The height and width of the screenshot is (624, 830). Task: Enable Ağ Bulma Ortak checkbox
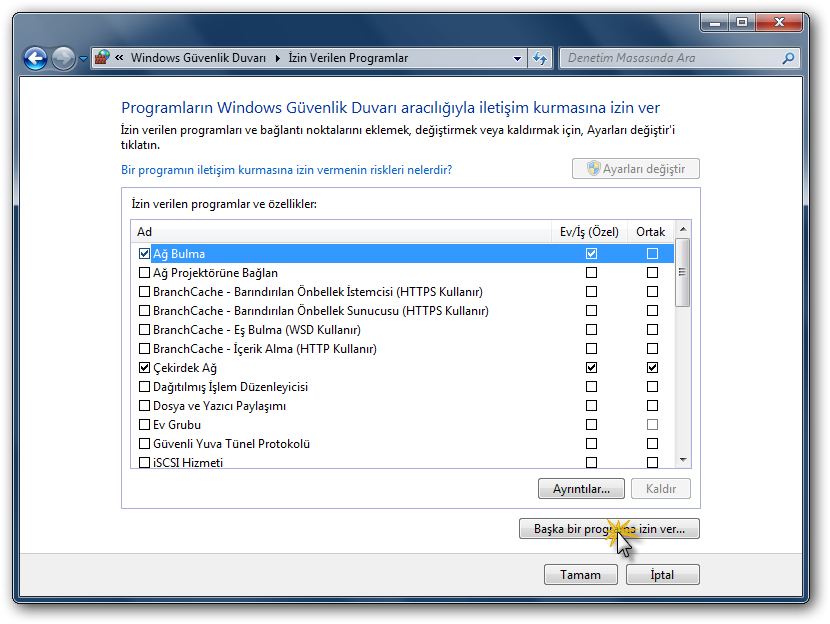tap(652, 254)
